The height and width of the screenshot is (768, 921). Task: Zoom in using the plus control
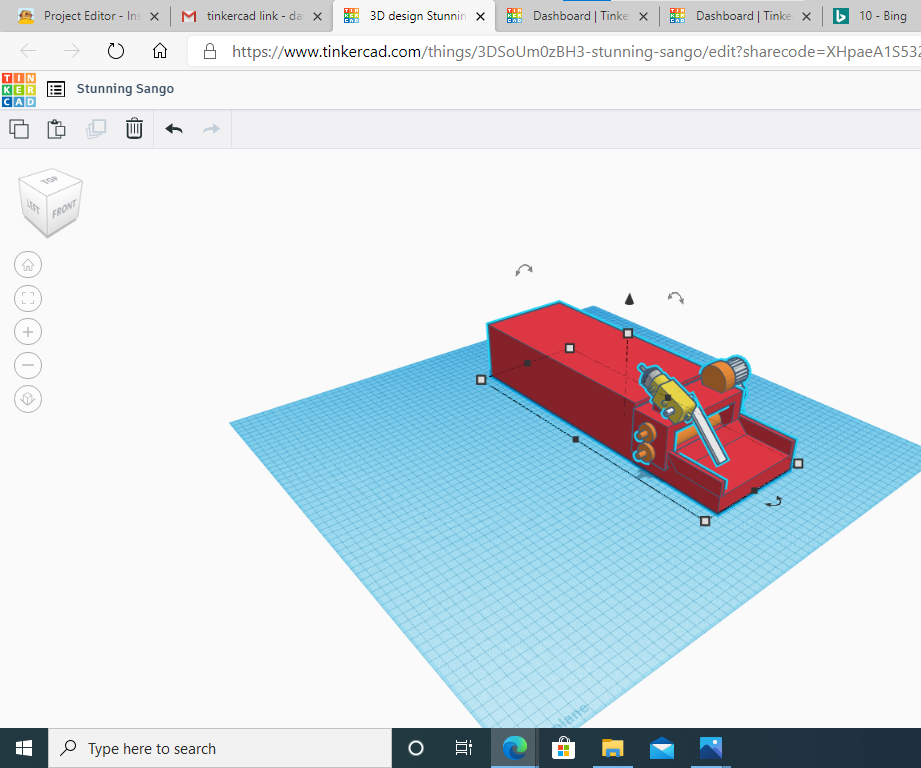click(27, 331)
